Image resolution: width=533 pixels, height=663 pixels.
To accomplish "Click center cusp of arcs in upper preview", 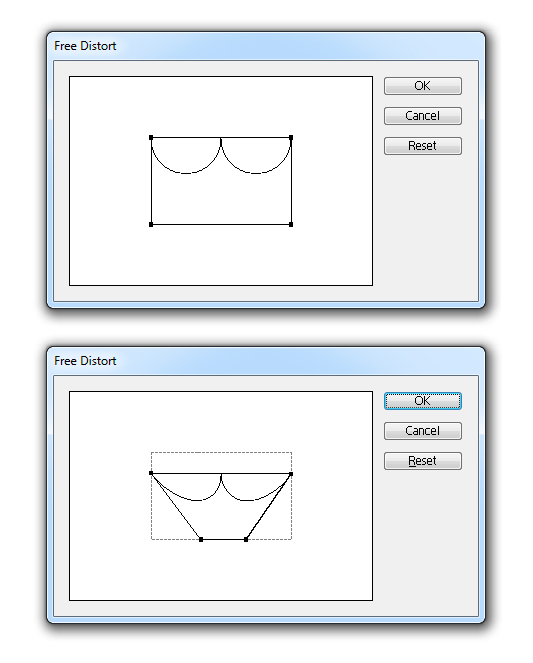I will click(221, 140).
